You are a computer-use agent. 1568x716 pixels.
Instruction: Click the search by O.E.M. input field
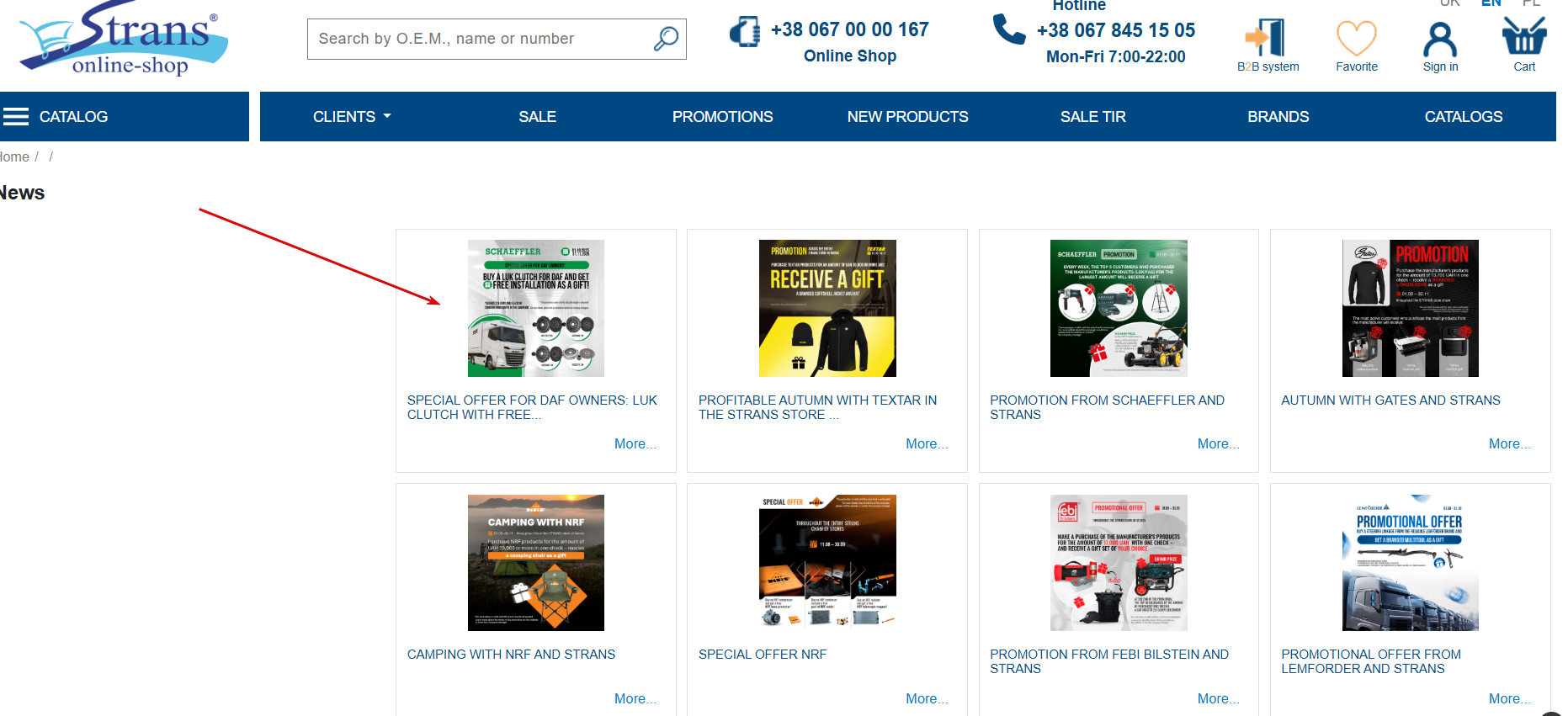(497, 39)
